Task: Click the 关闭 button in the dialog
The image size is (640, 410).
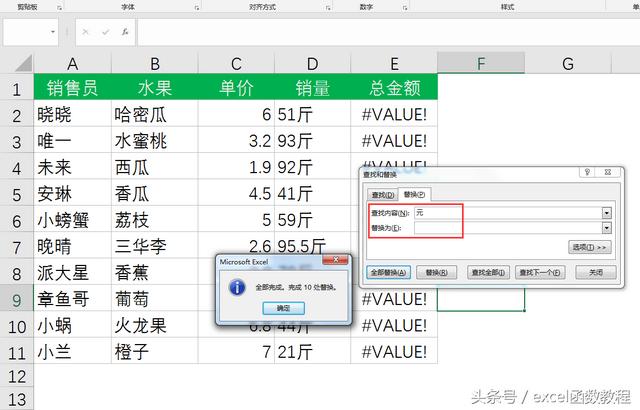Action: pos(596,273)
